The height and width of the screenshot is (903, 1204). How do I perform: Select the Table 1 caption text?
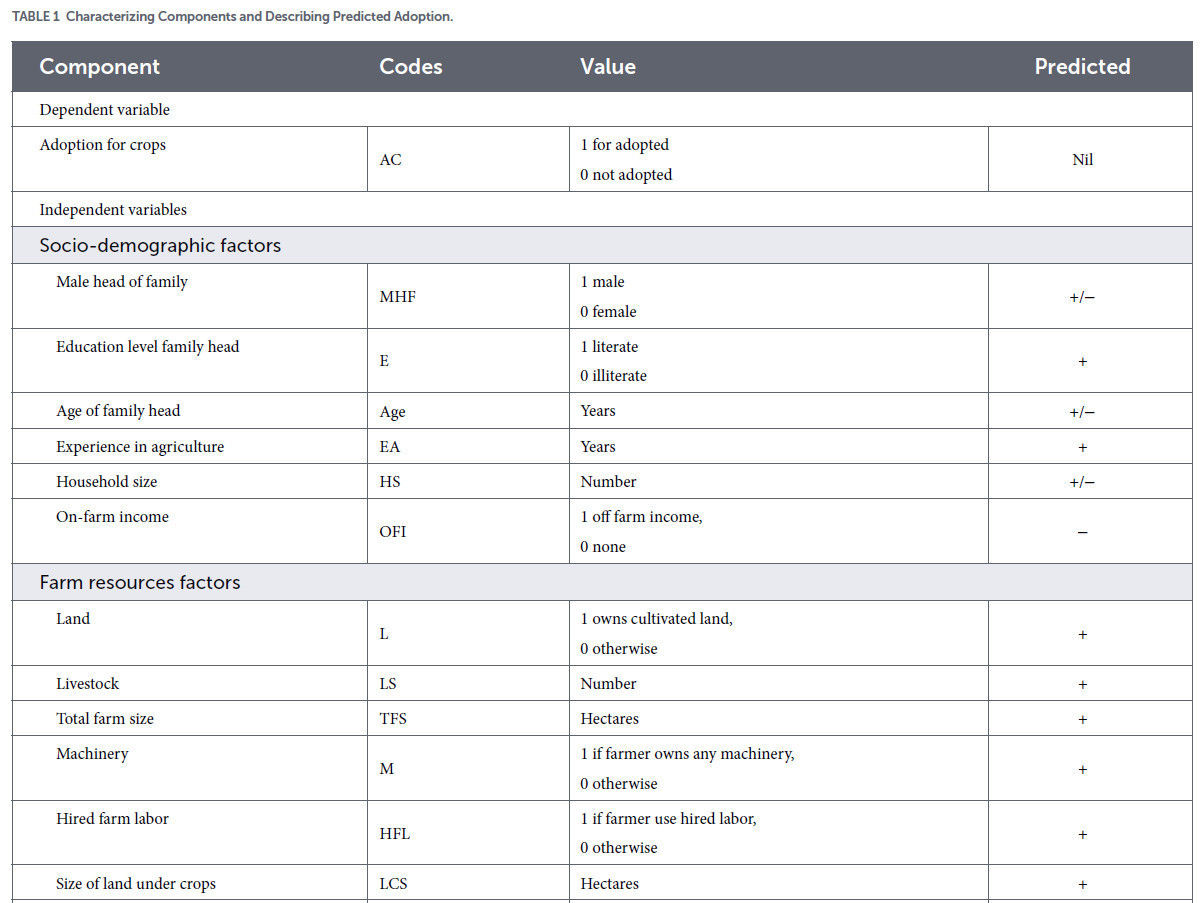[x=232, y=18]
